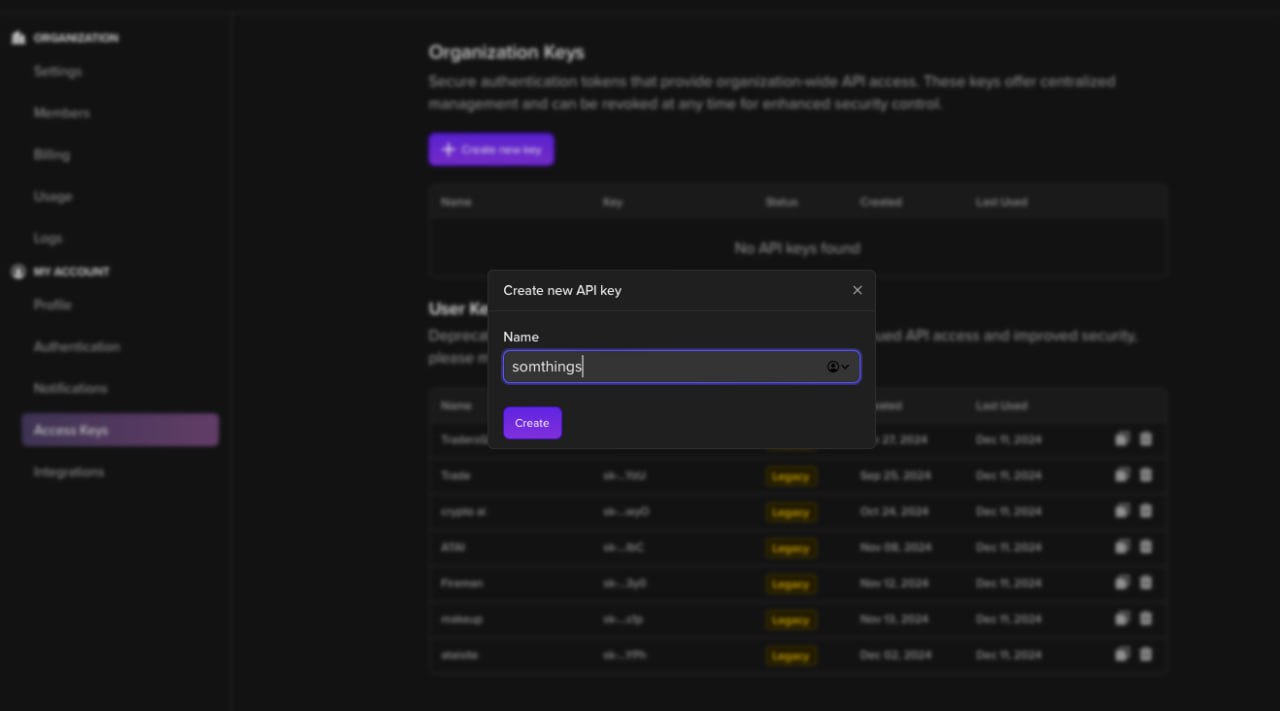Delete the 'makeup' API key
1280x711 pixels.
click(1146, 618)
